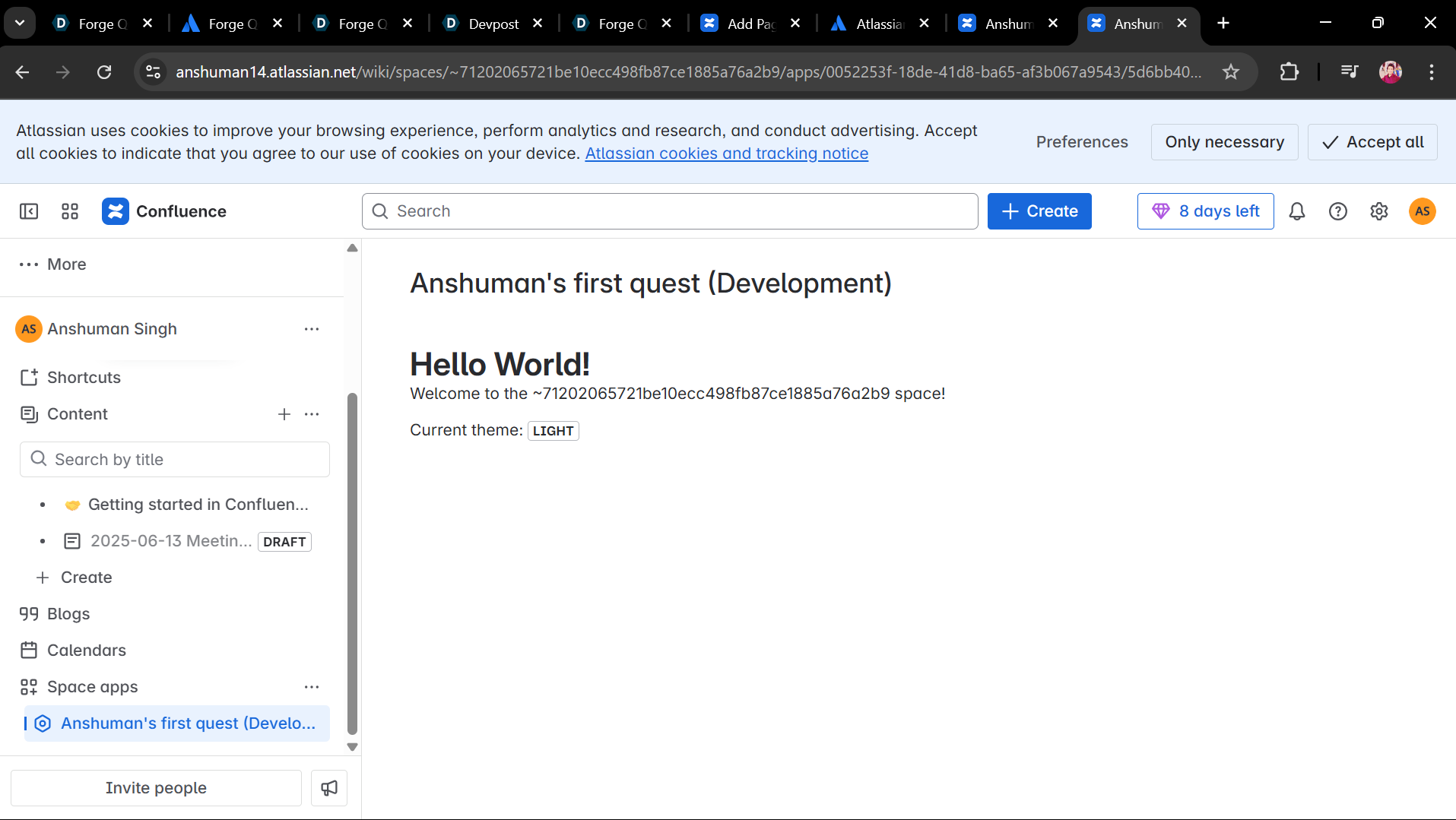Click Invite people button
Image resolution: width=1456 pixels, height=820 pixels.
156,788
